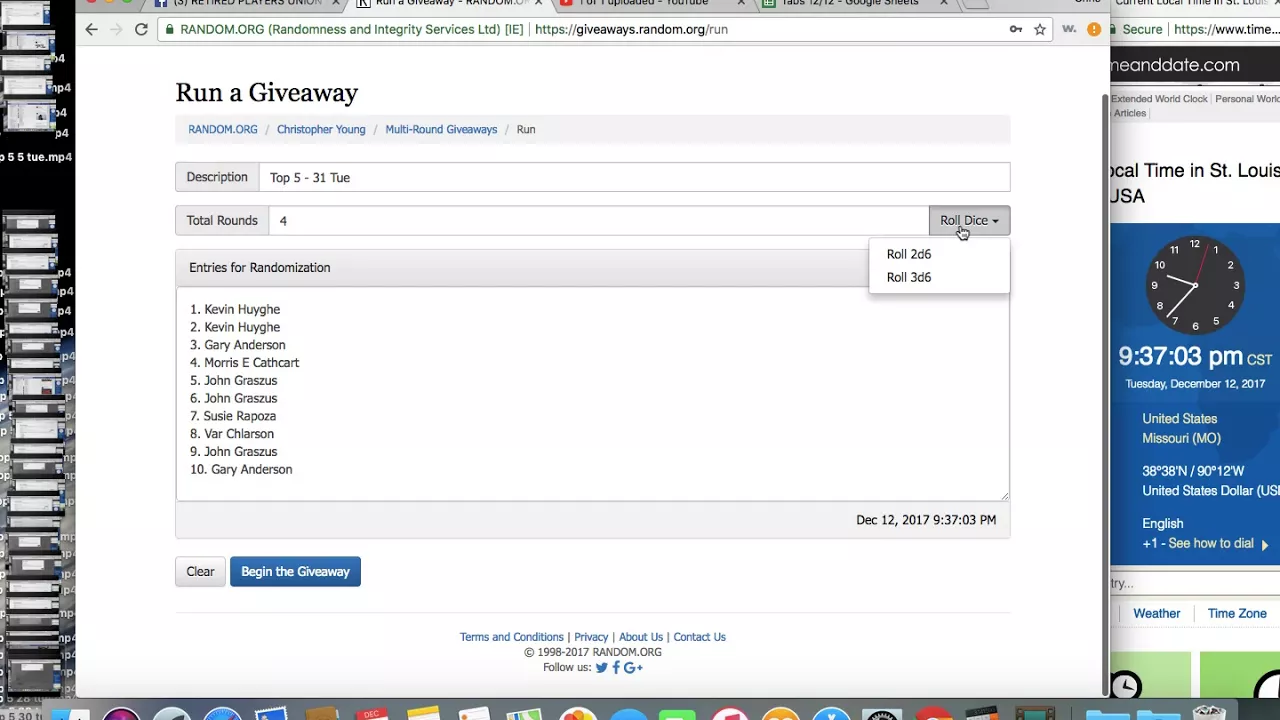1280x720 pixels.
Task: Click the page vertical scrollbar
Action: [1105, 395]
